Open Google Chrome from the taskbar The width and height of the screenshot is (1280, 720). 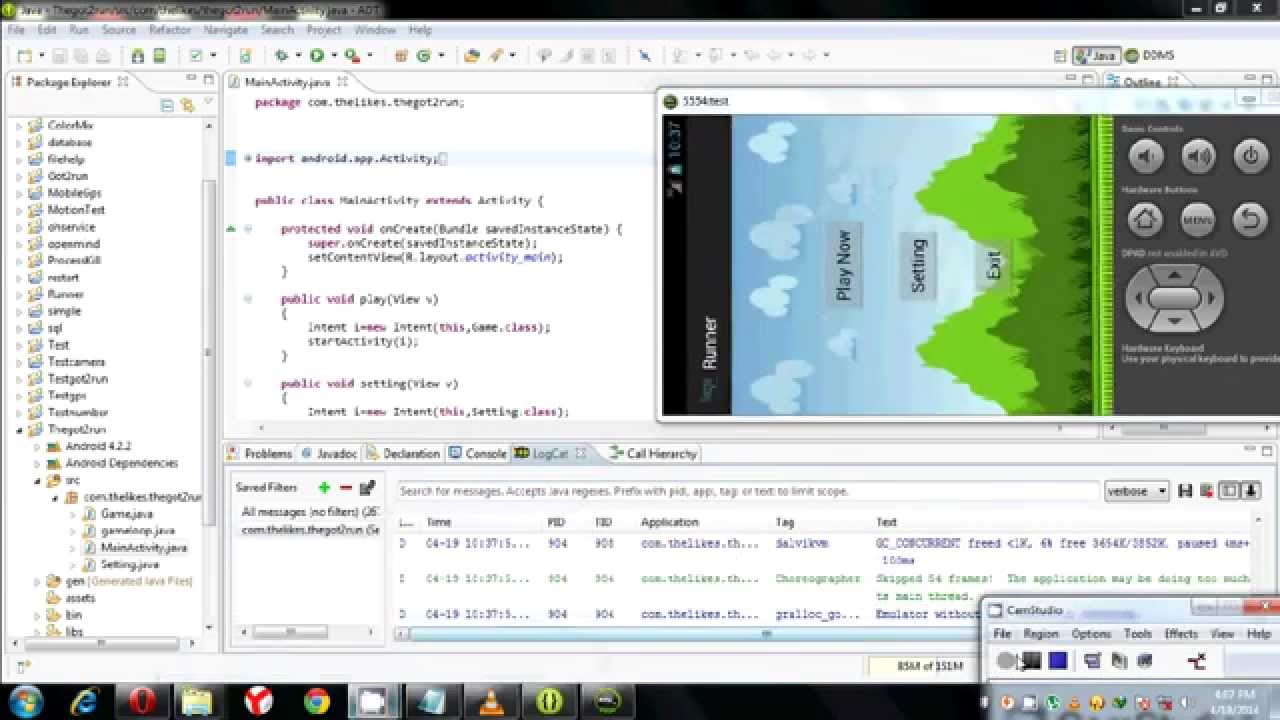pyautogui.click(x=317, y=700)
